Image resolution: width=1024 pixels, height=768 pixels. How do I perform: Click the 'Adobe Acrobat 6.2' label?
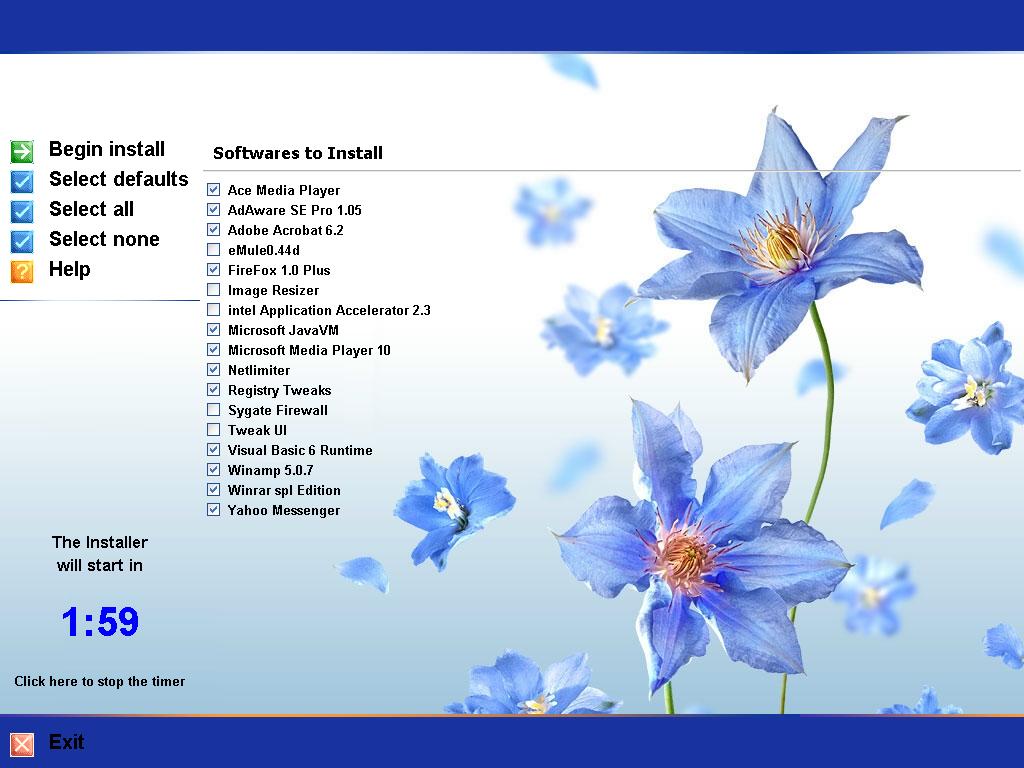tap(285, 230)
